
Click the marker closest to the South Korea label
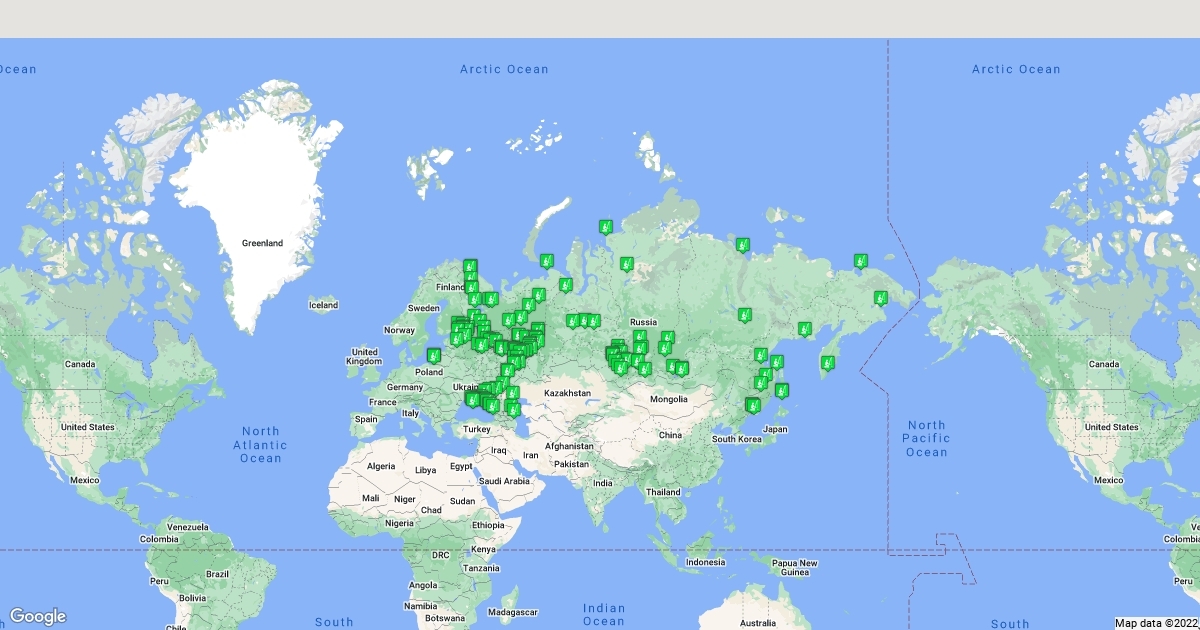click(750, 404)
